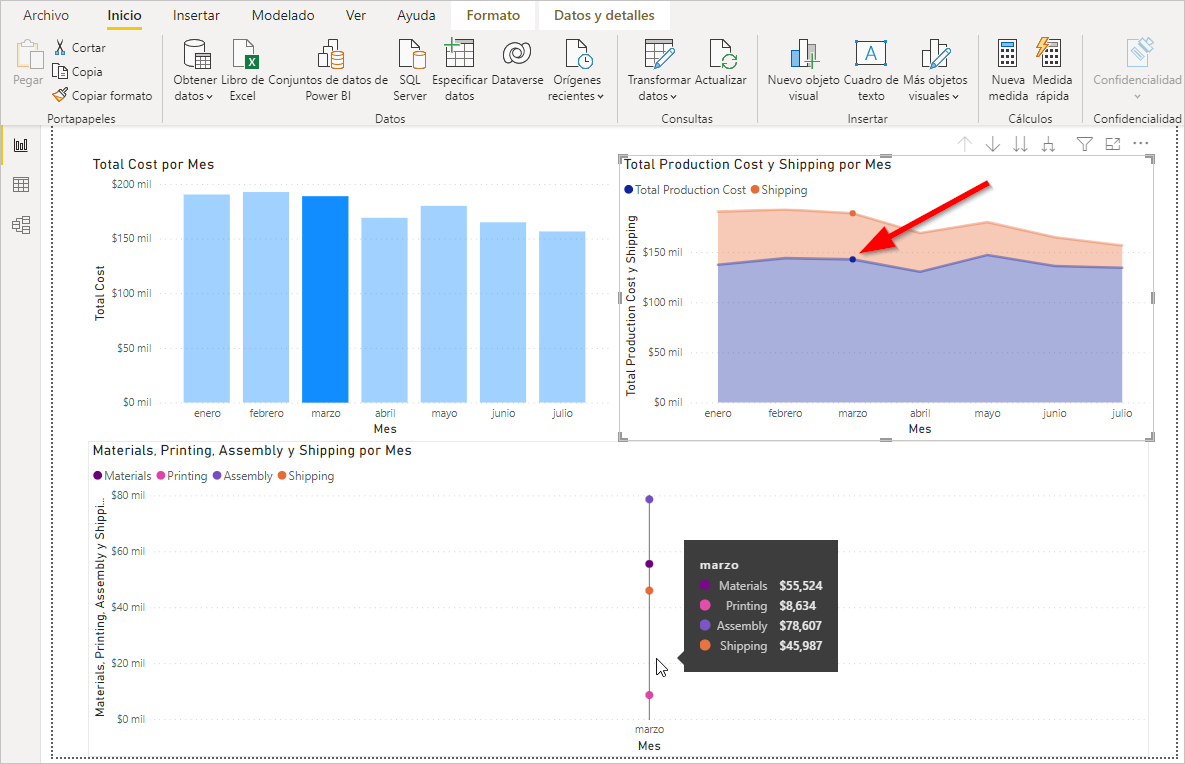Open the Datos y detalles tab

[x=604, y=15]
